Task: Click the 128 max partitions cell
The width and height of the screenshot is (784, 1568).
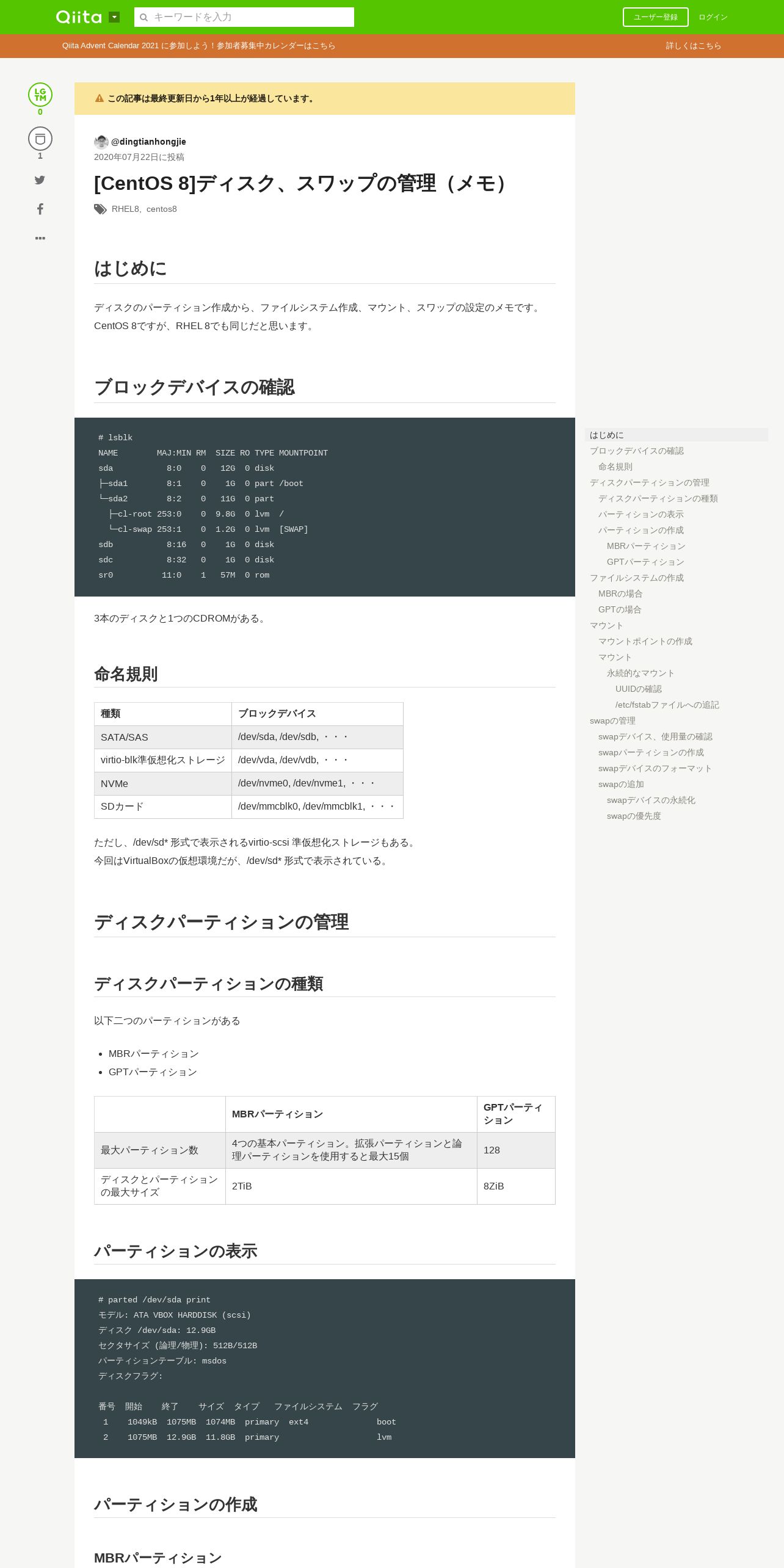Action: point(516,1150)
